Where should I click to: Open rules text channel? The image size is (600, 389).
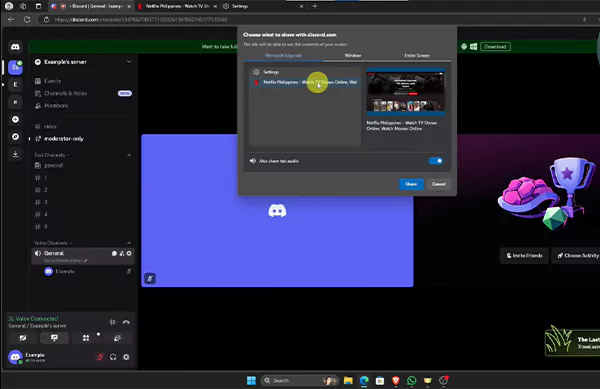(x=83, y=126)
